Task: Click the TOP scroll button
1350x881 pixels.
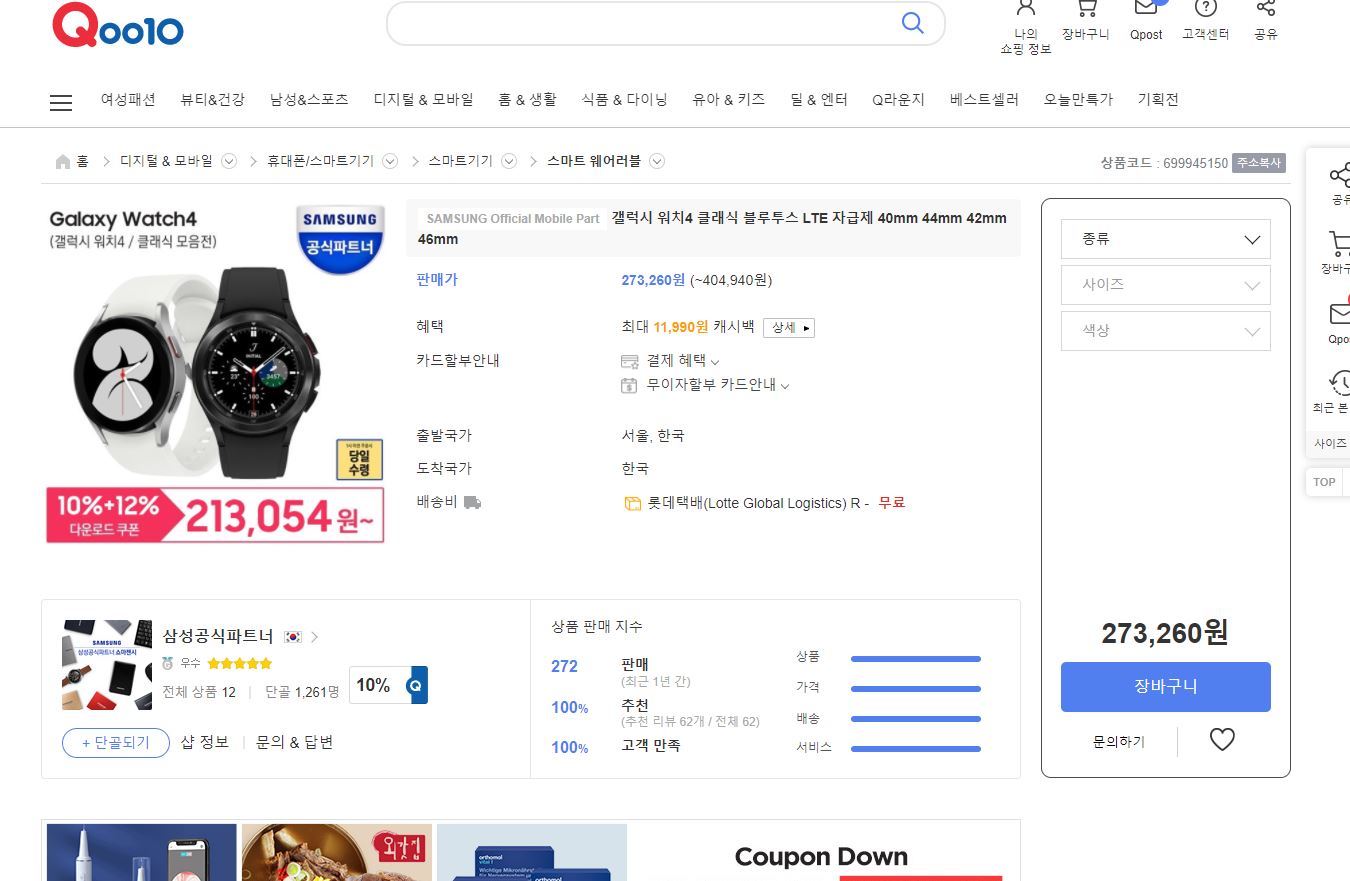Action: [1325, 482]
